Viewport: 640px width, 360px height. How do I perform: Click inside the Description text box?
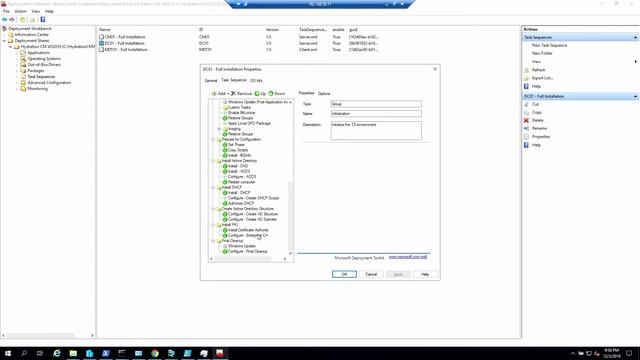[x=376, y=131]
